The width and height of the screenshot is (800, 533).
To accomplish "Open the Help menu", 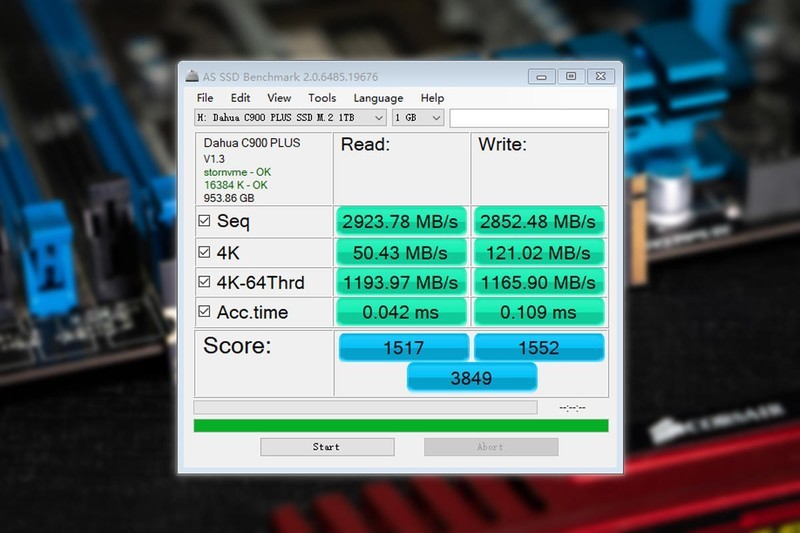I will click(x=432, y=98).
